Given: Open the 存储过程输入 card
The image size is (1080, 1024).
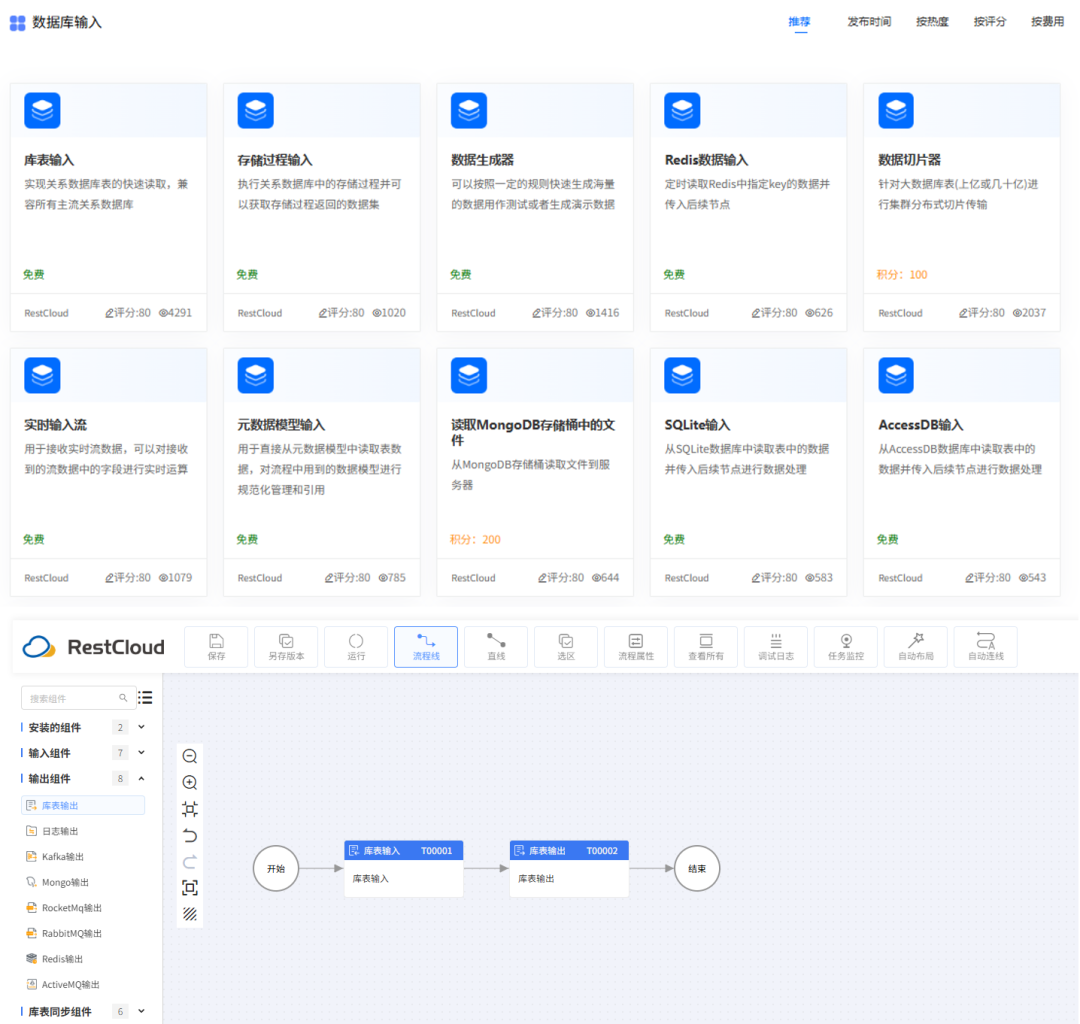Looking at the screenshot, I should tap(322, 207).
